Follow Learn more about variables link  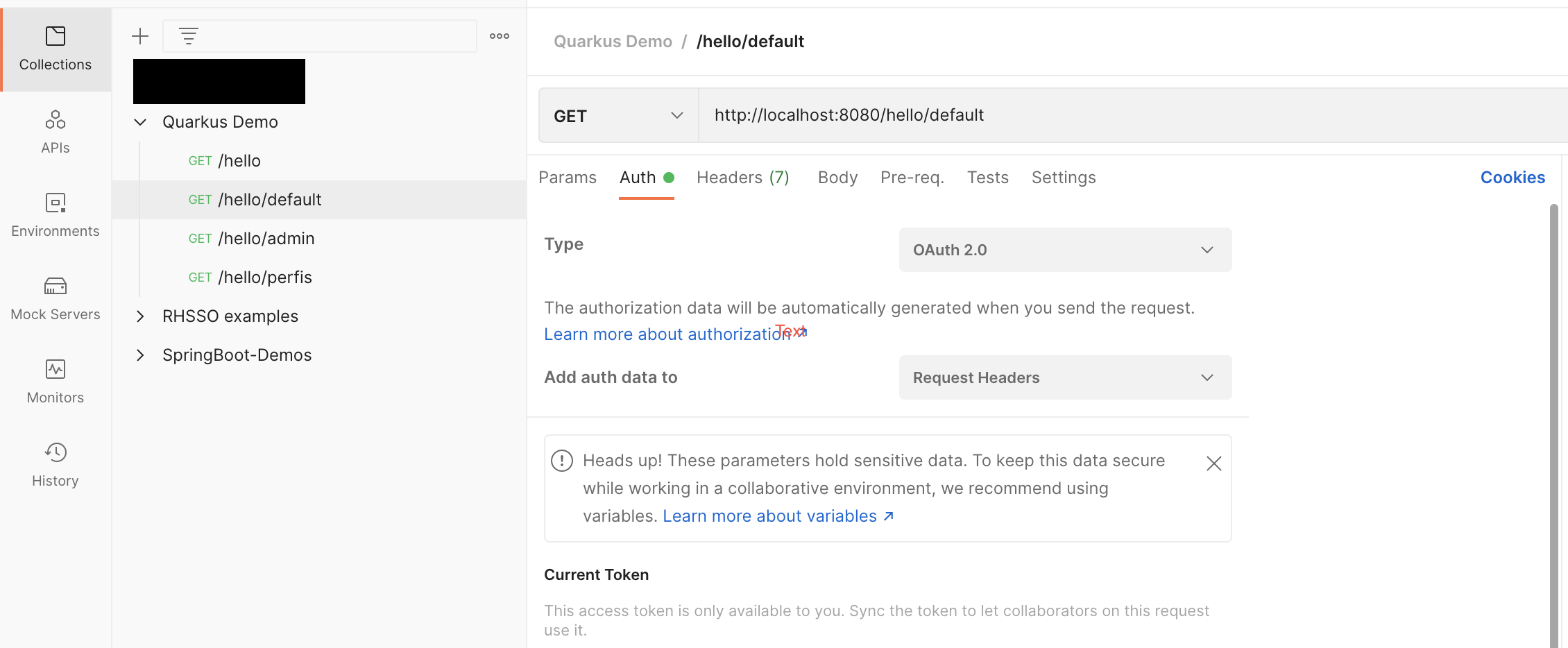[x=778, y=516]
